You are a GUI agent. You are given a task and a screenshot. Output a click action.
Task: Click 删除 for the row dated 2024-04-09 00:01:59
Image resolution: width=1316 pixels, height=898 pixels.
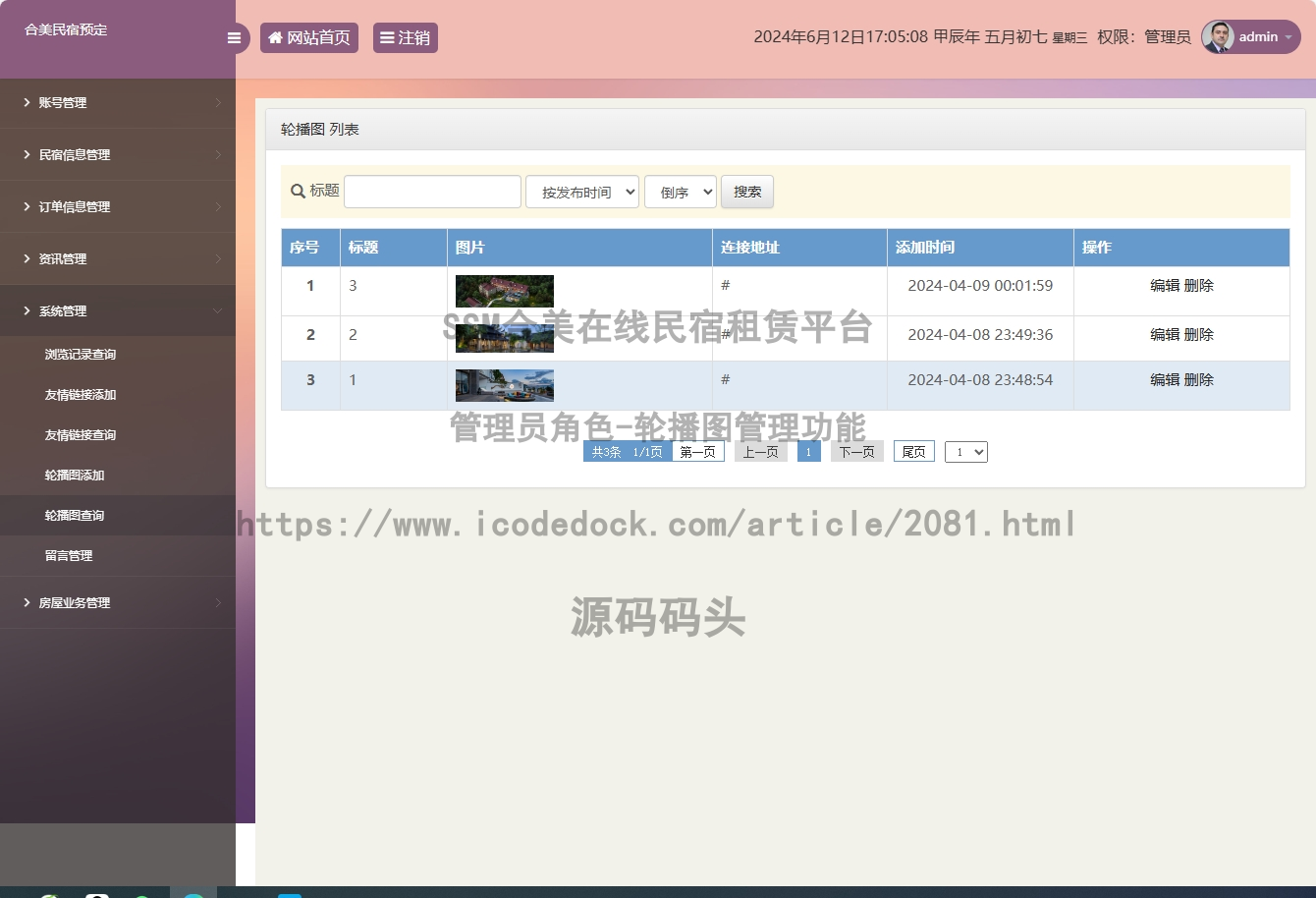[x=1199, y=286]
